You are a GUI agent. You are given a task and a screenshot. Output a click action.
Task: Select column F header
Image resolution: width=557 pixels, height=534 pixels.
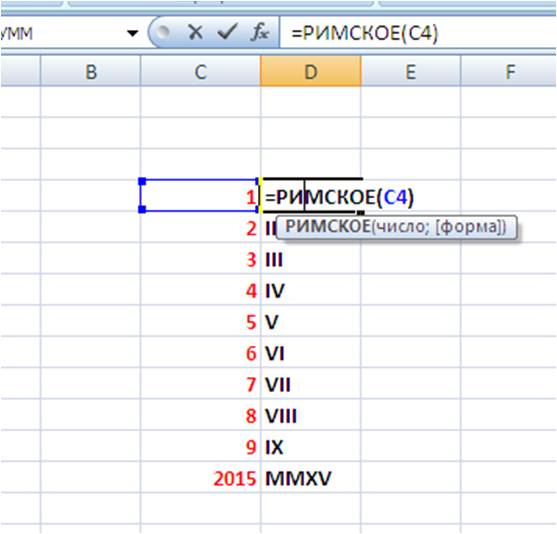(509, 71)
